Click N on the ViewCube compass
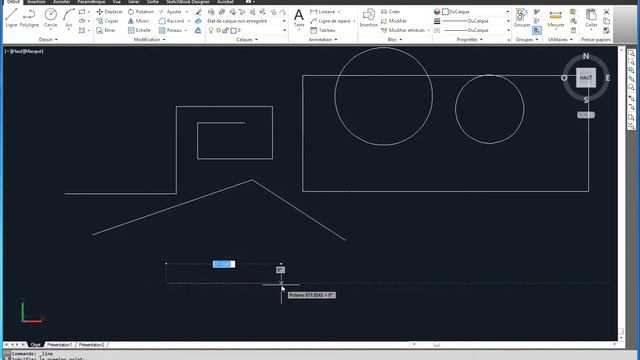 pyautogui.click(x=586, y=56)
